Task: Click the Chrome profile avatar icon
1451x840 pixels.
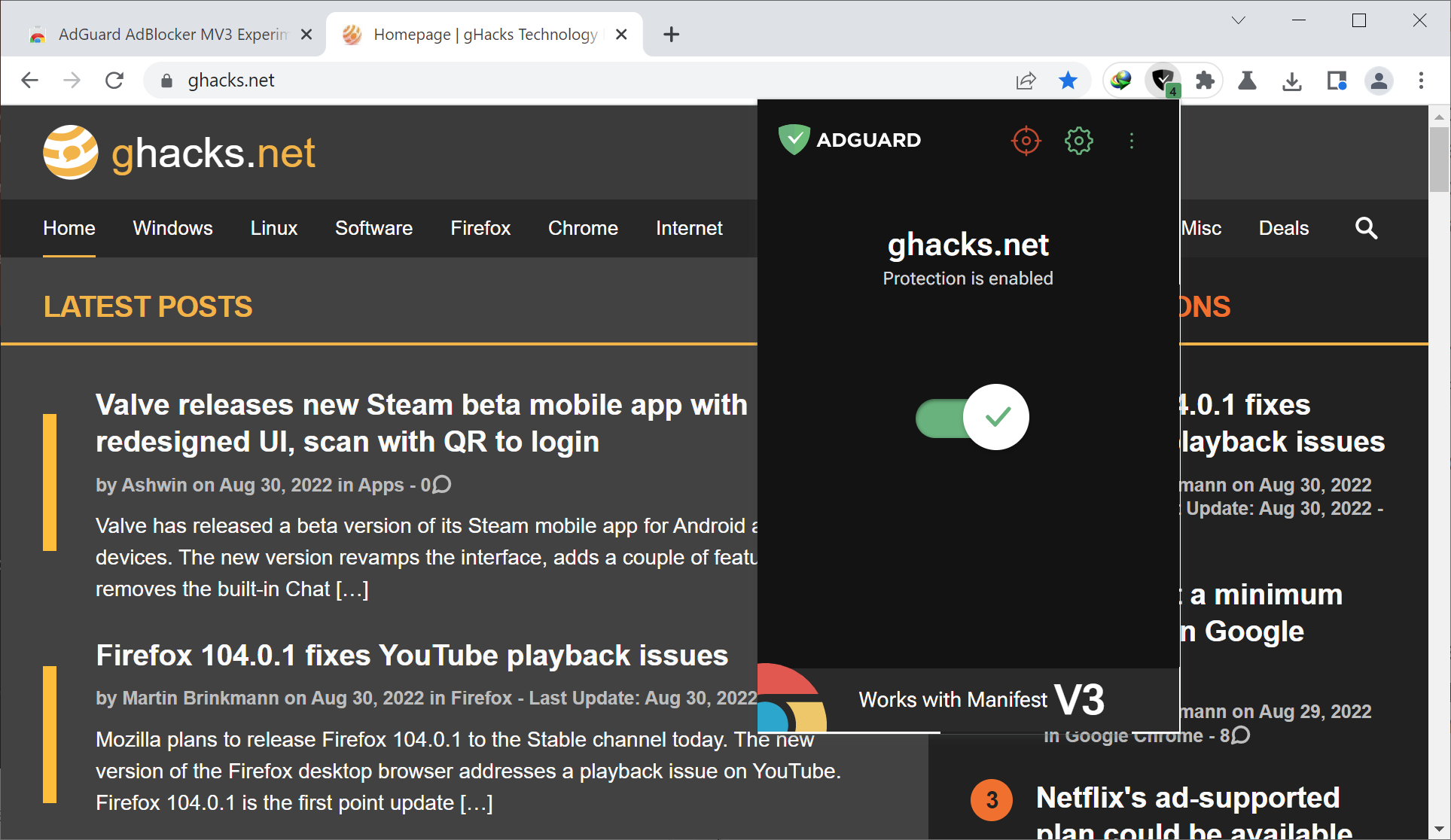Action: click(1378, 81)
